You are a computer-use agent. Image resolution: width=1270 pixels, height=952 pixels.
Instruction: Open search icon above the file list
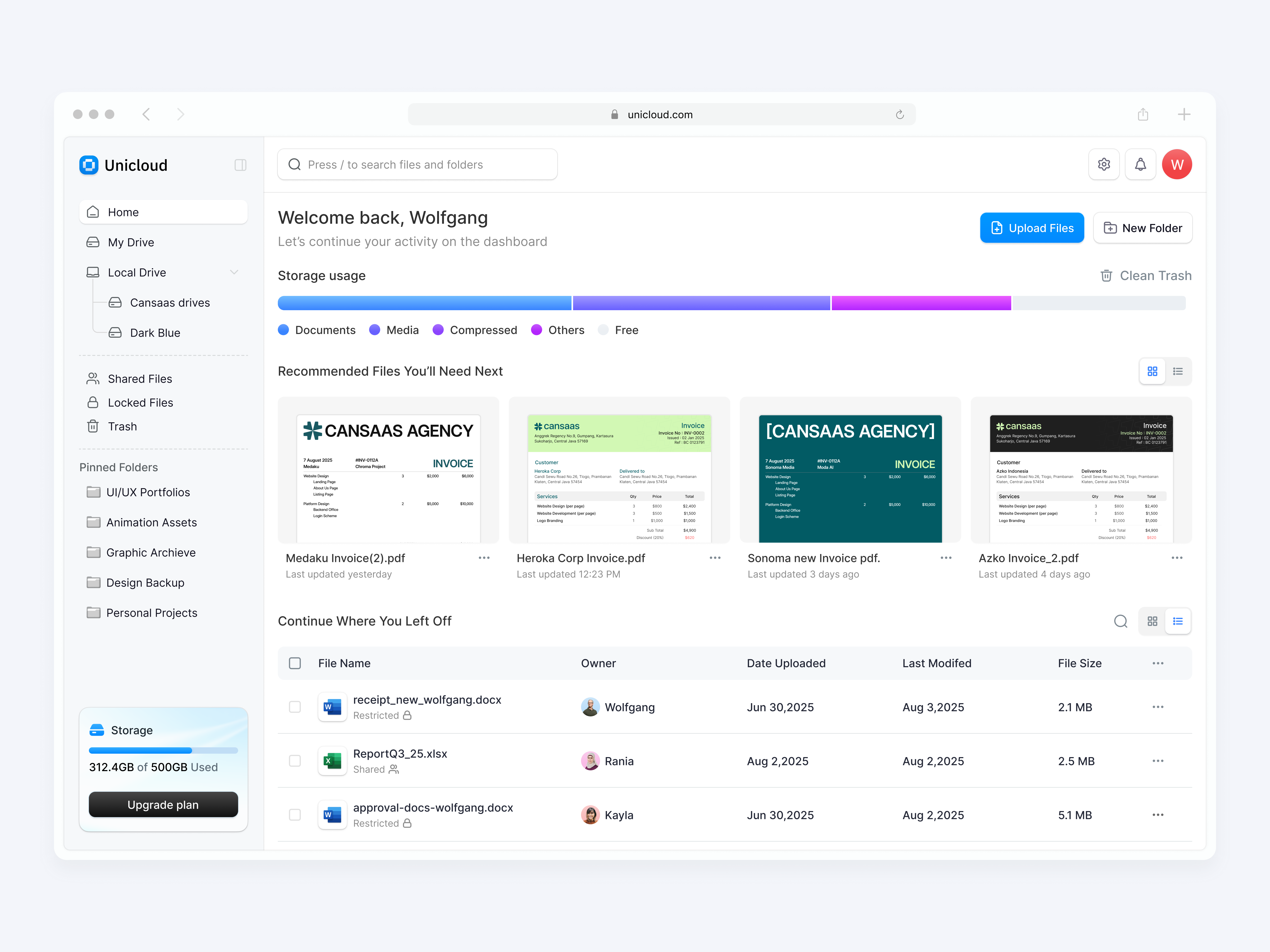[x=1121, y=621]
